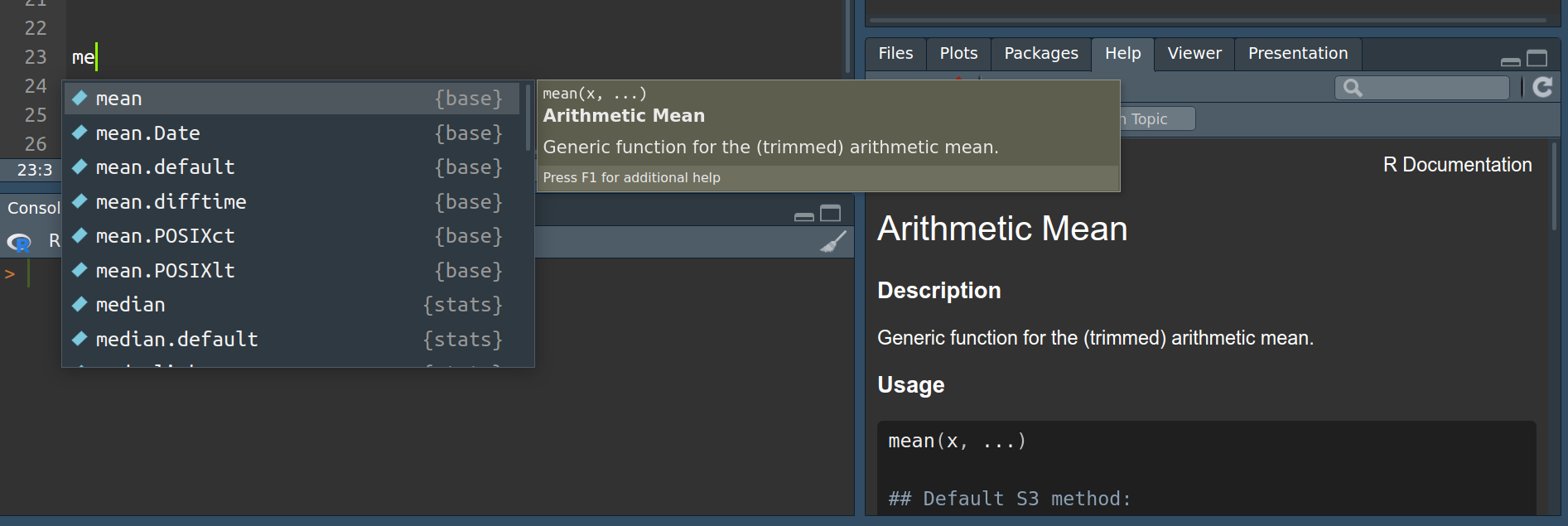Click the magnifier icon in help search
The width and height of the screenshot is (1568, 526).
[x=1352, y=88]
